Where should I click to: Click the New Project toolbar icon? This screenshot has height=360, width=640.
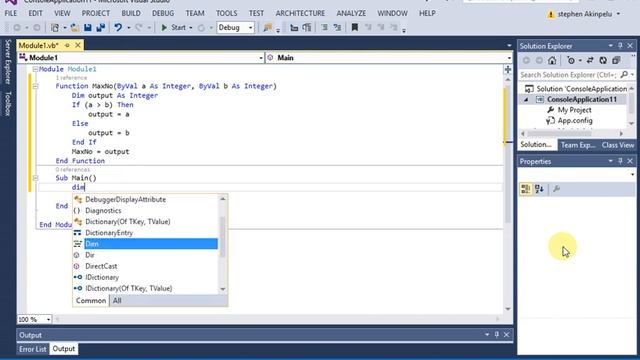(55, 28)
